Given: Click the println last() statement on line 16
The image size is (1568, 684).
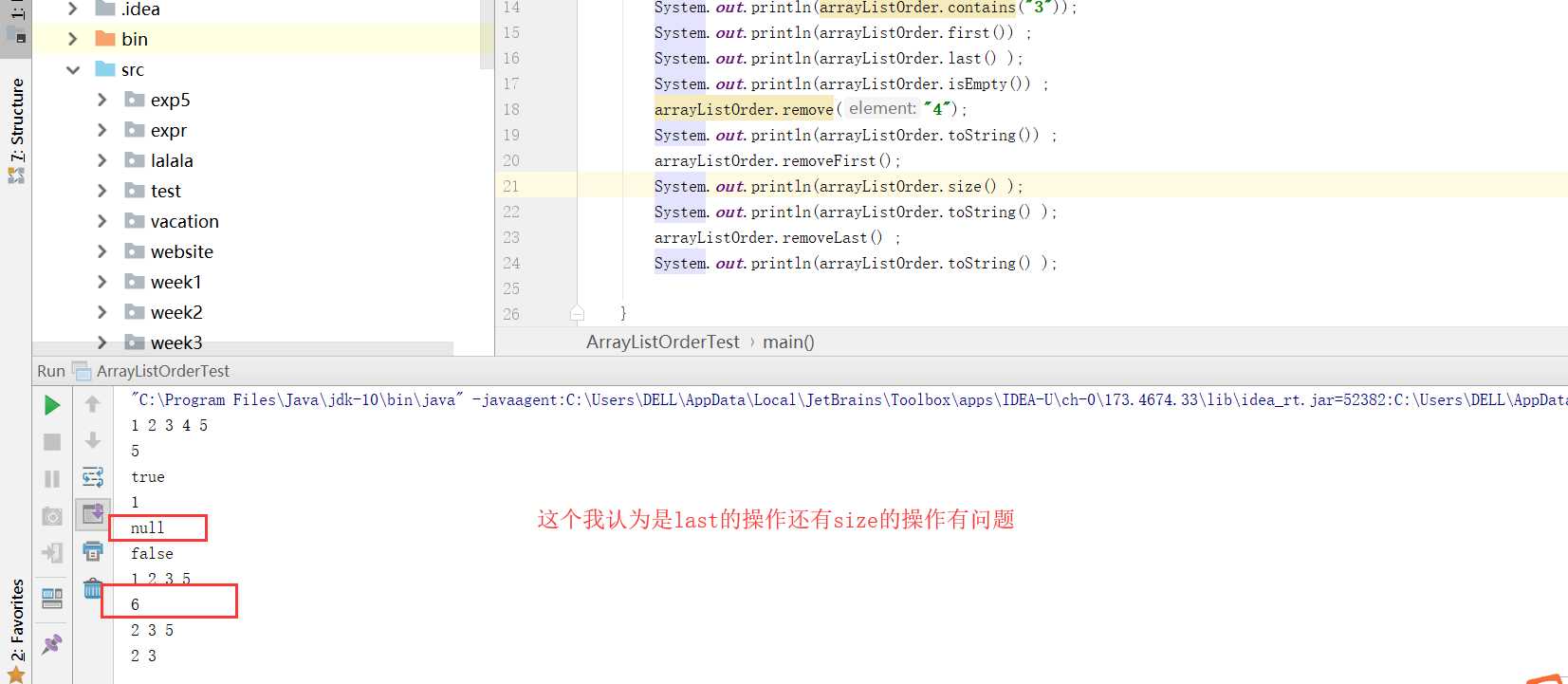Looking at the screenshot, I should 839,58.
